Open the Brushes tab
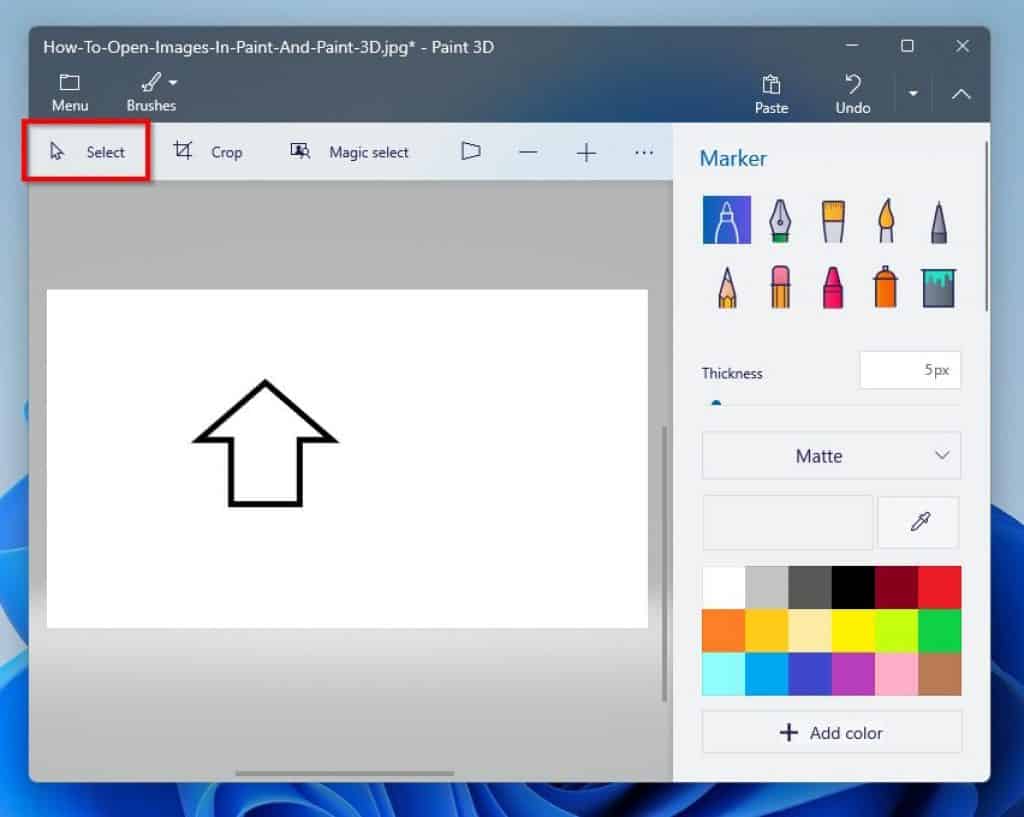 pyautogui.click(x=151, y=93)
